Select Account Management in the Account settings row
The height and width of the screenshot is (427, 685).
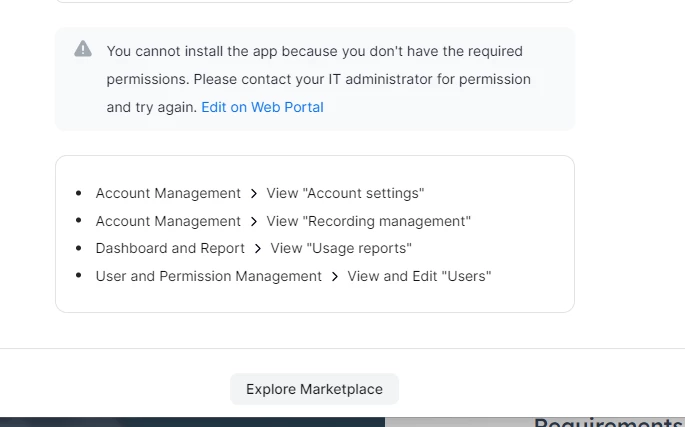point(168,193)
